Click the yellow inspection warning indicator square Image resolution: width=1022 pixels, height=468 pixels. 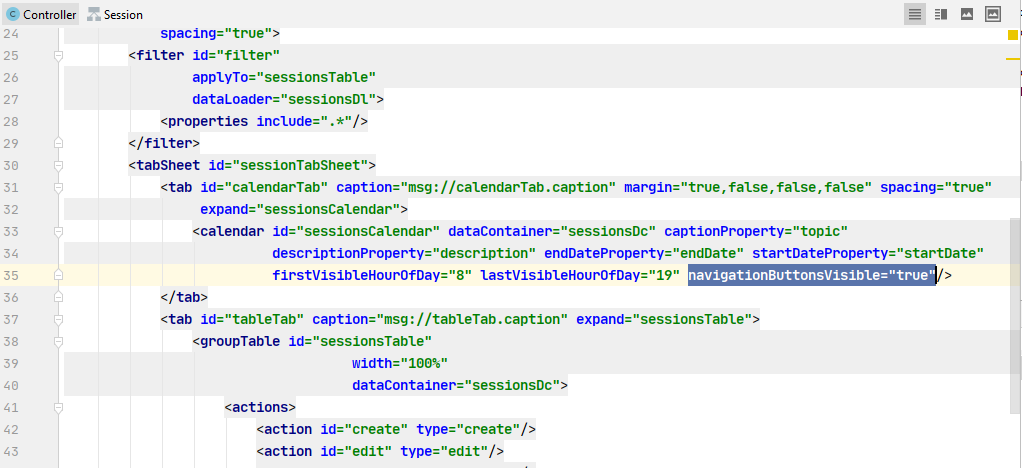click(x=1013, y=35)
